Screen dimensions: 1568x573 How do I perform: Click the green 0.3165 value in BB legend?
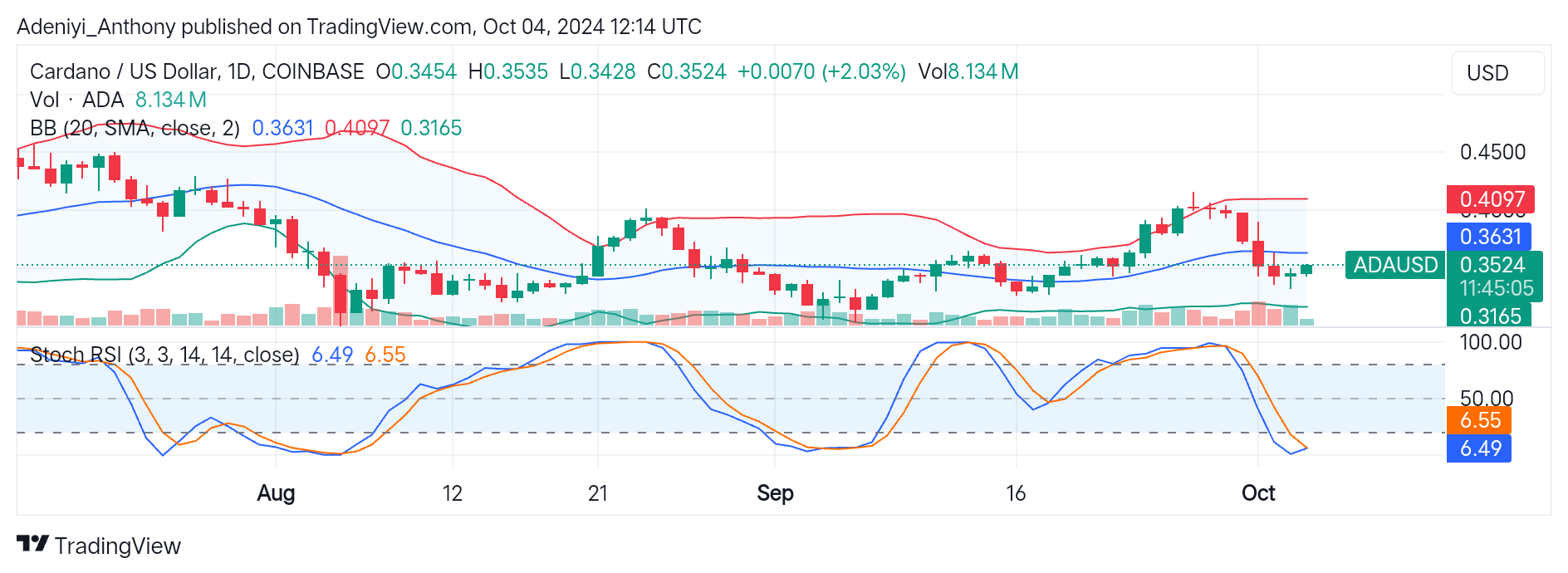(431, 128)
